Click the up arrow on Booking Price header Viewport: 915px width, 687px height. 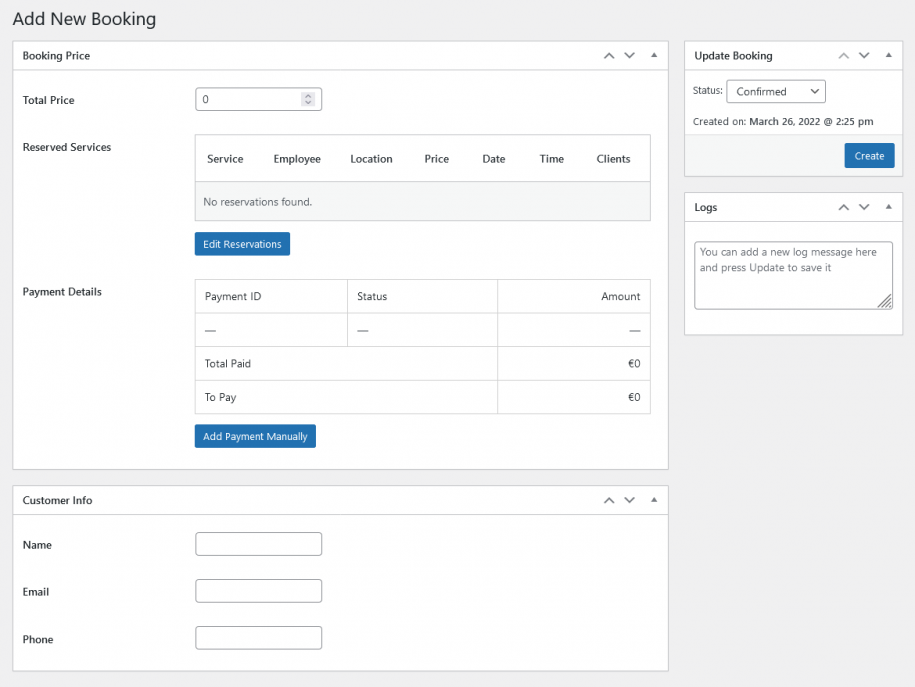tap(609, 56)
